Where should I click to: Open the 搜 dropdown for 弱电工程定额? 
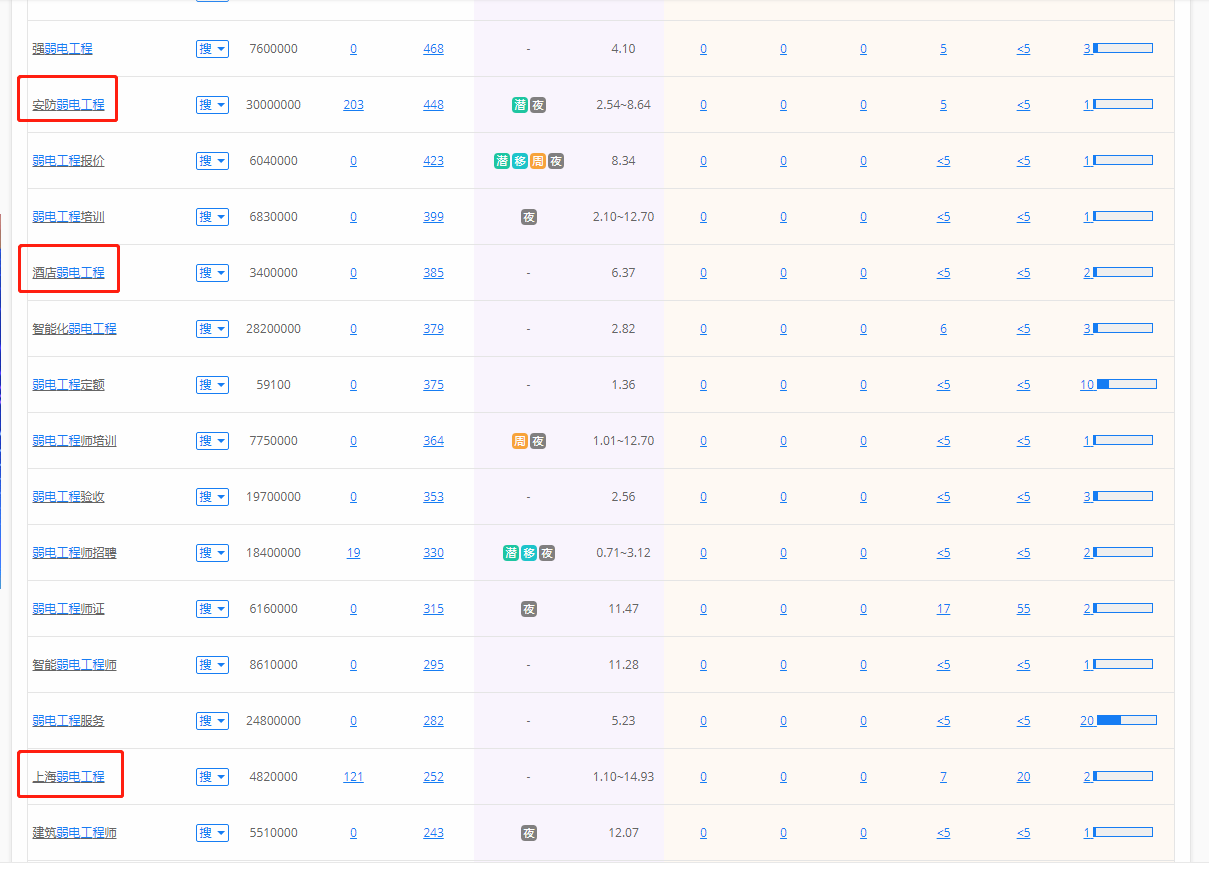tap(212, 385)
